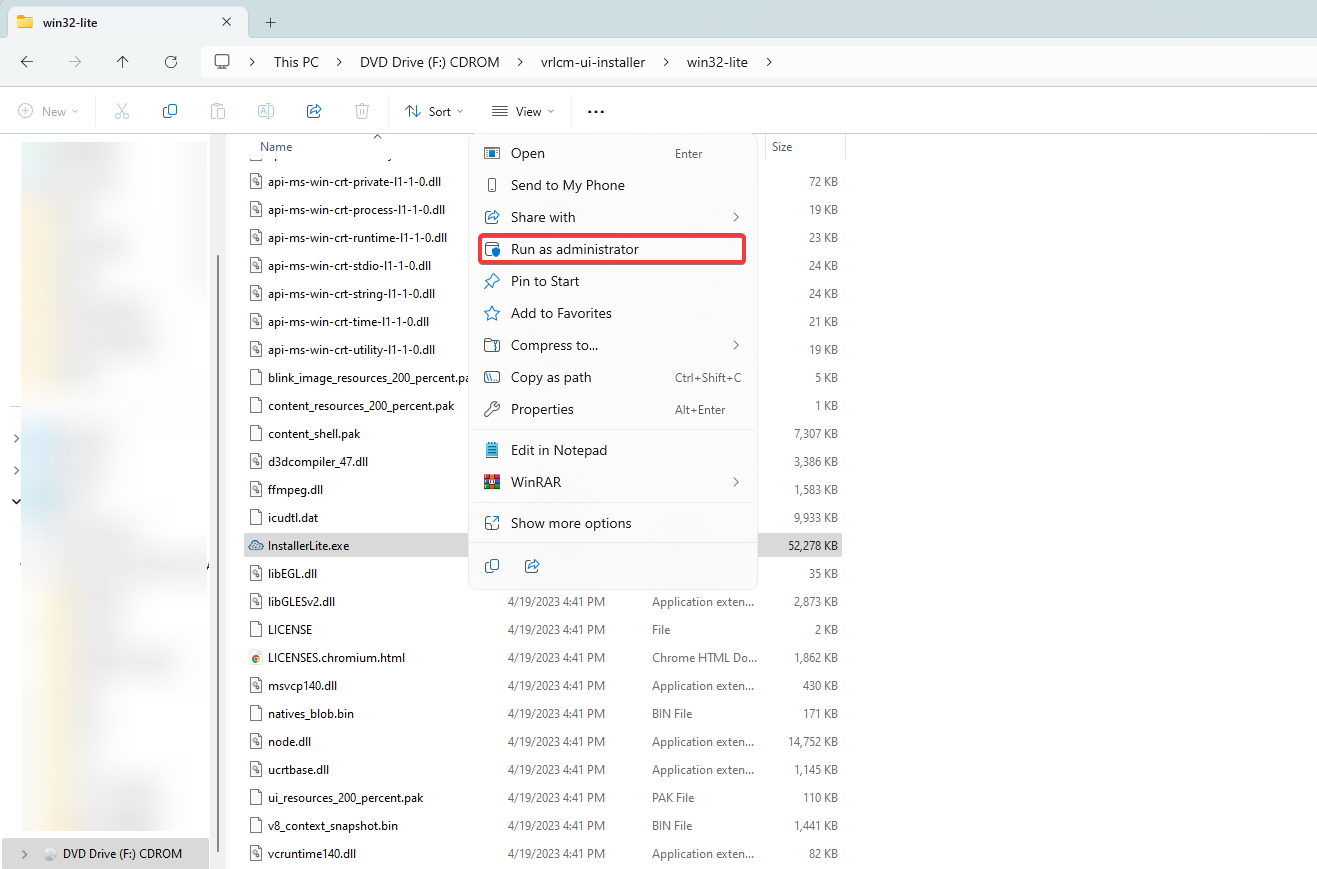Open Properties from context menu
The height and width of the screenshot is (869, 1317).
pos(613,409)
